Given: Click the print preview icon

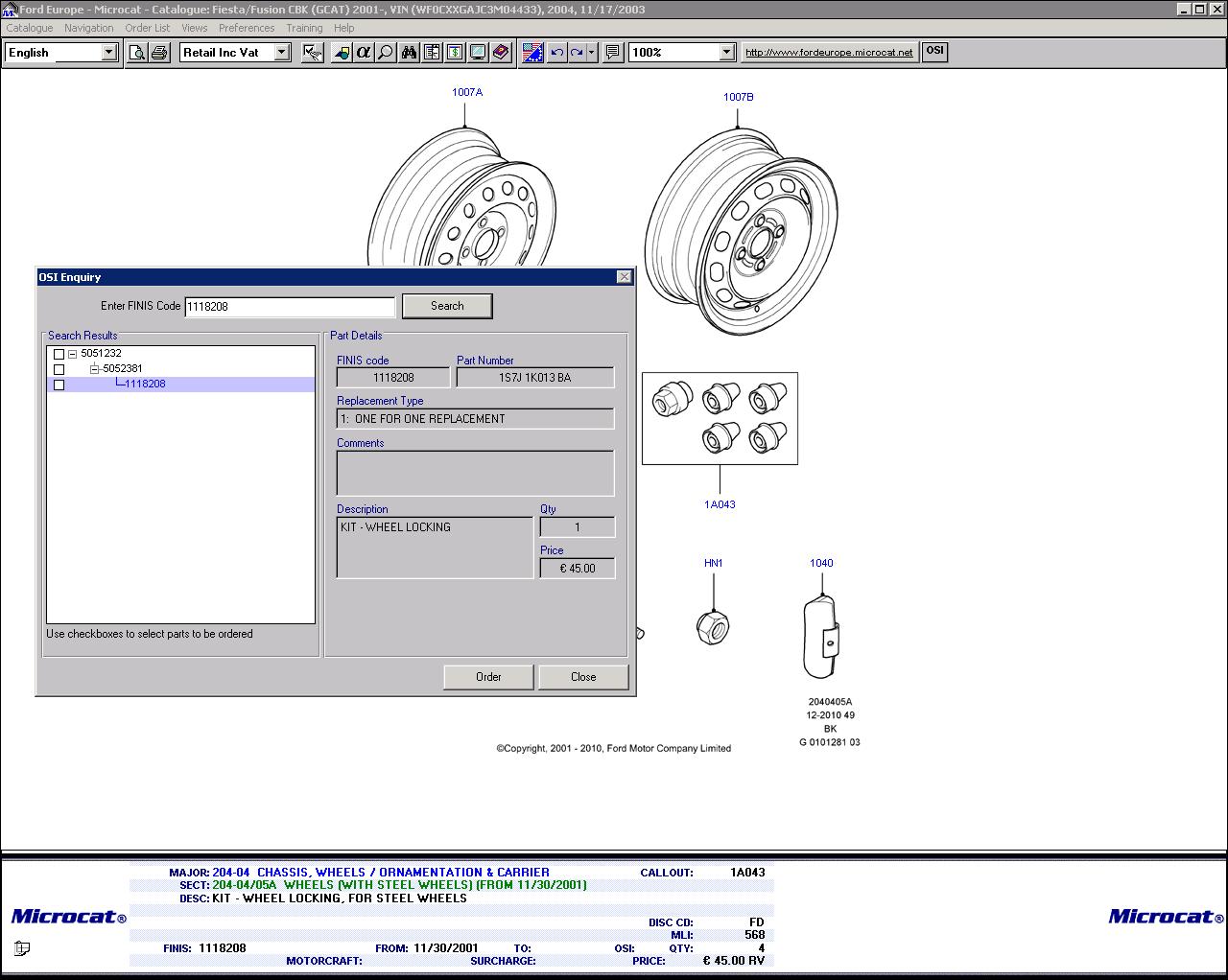Looking at the screenshot, I should [x=137, y=53].
